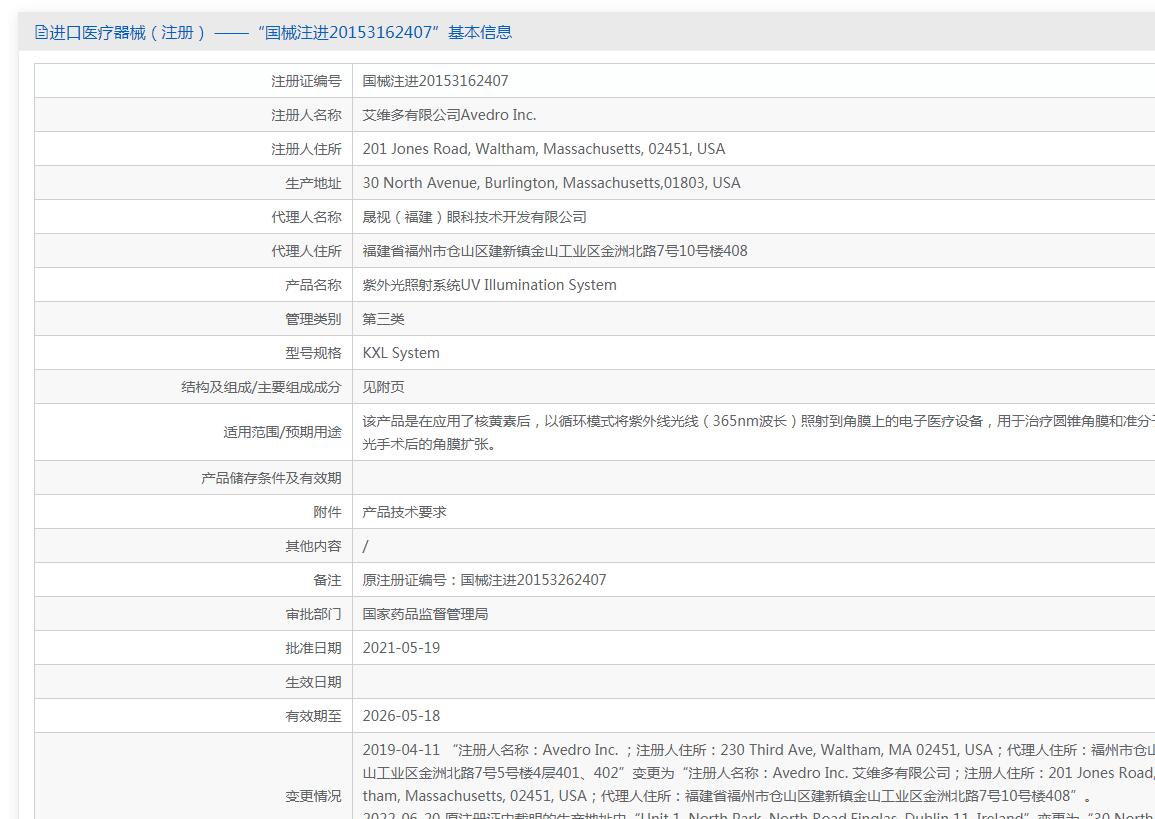Viewport: 1155px width, 819px height.
Task: Click the 代理人住所 label cell
Action: point(194,251)
